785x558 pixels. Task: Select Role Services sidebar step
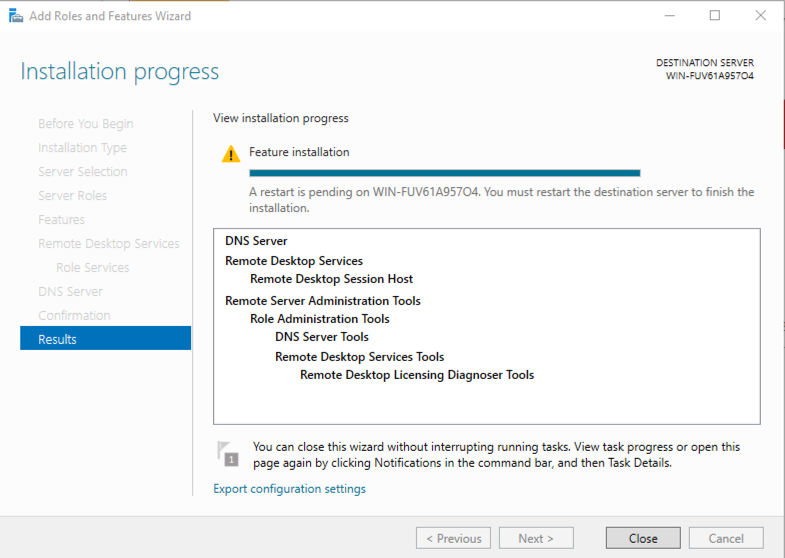93,268
